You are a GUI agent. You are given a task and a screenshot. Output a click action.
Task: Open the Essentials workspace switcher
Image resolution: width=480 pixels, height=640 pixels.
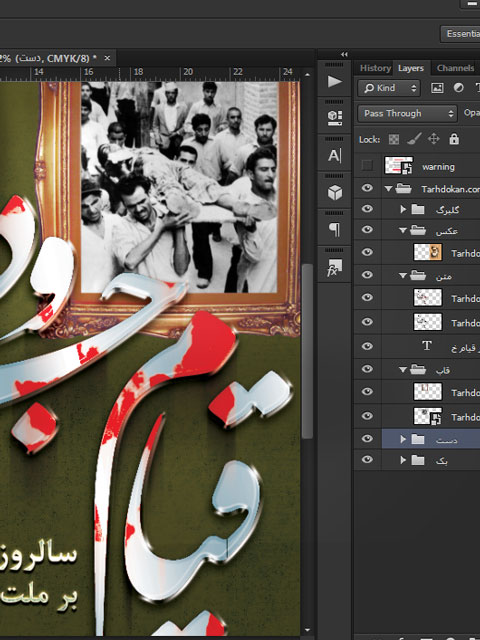[460, 33]
